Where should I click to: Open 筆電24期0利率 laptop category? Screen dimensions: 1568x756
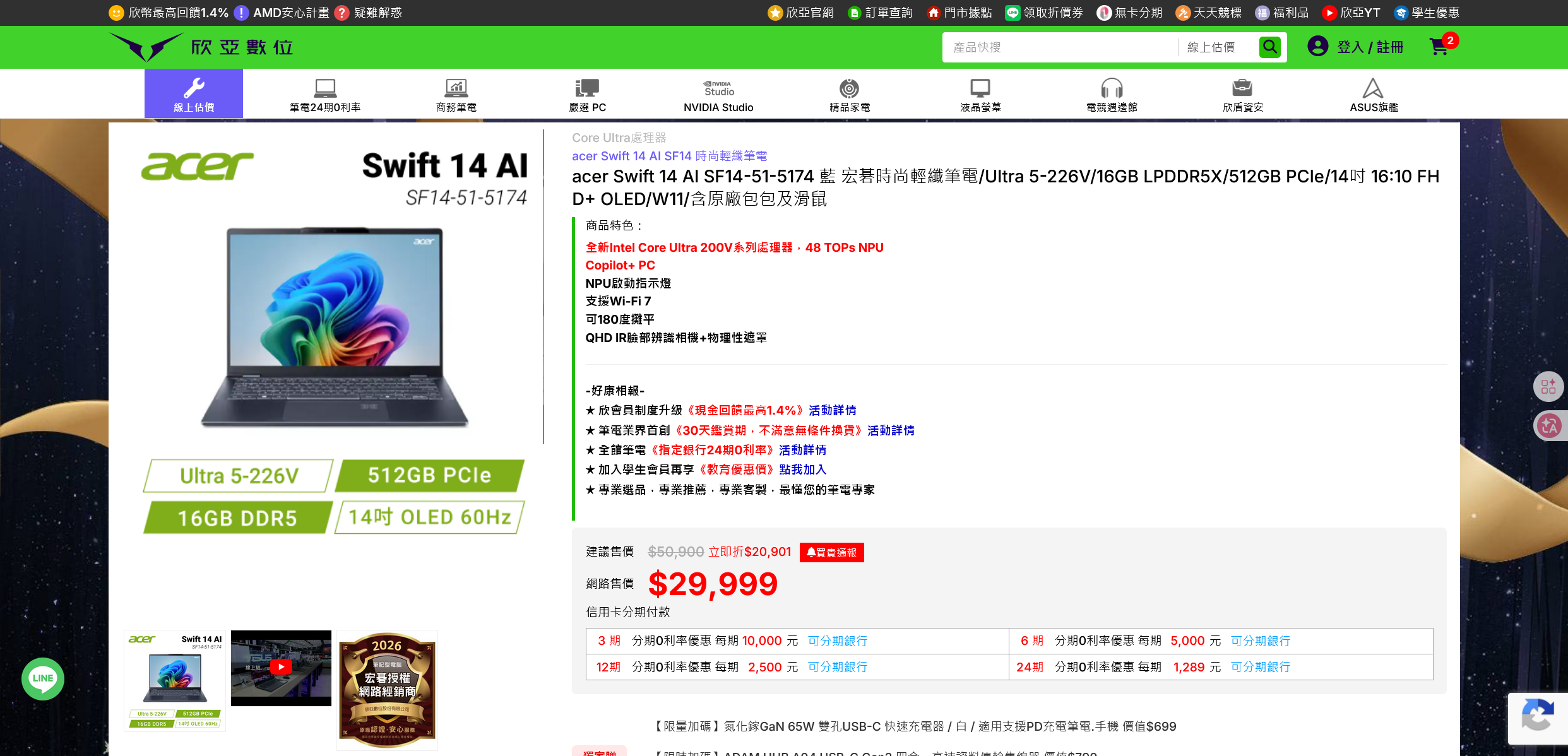pyautogui.click(x=325, y=95)
